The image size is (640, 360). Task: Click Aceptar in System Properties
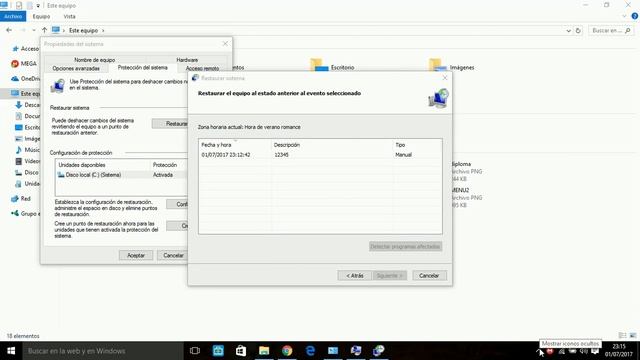click(136, 255)
